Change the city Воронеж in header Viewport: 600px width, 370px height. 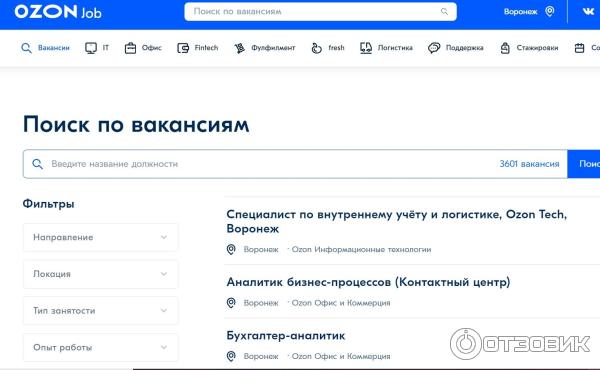point(521,12)
